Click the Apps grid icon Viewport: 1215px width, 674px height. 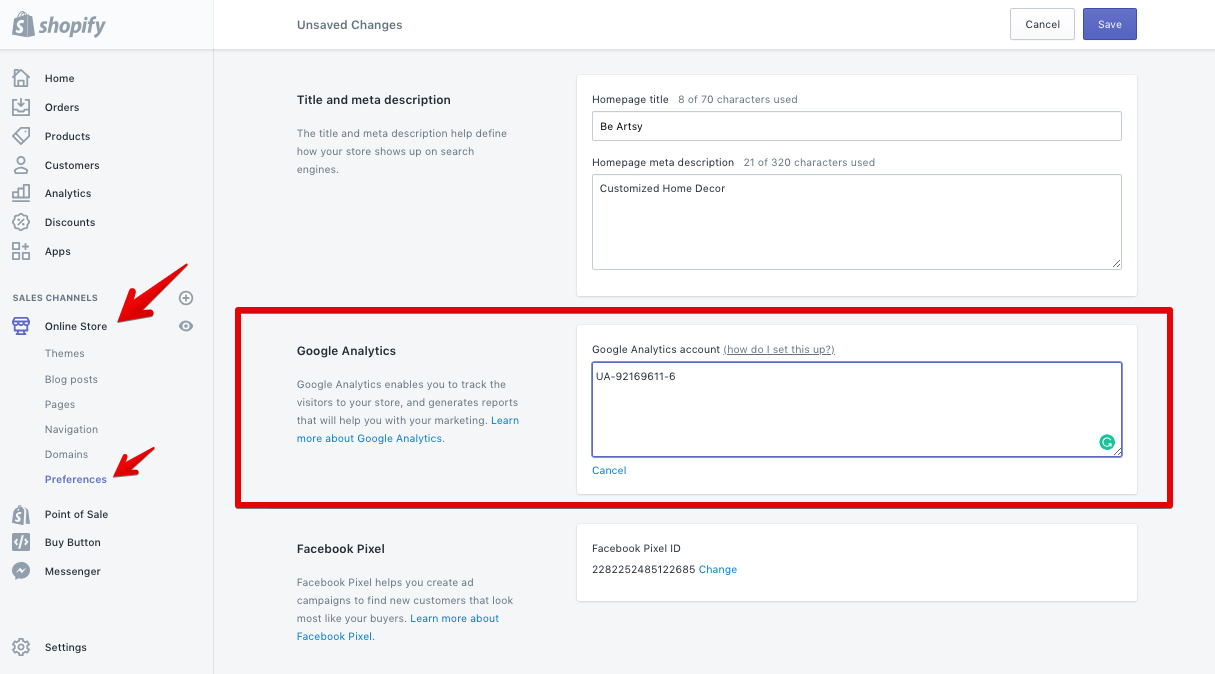point(21,251)
